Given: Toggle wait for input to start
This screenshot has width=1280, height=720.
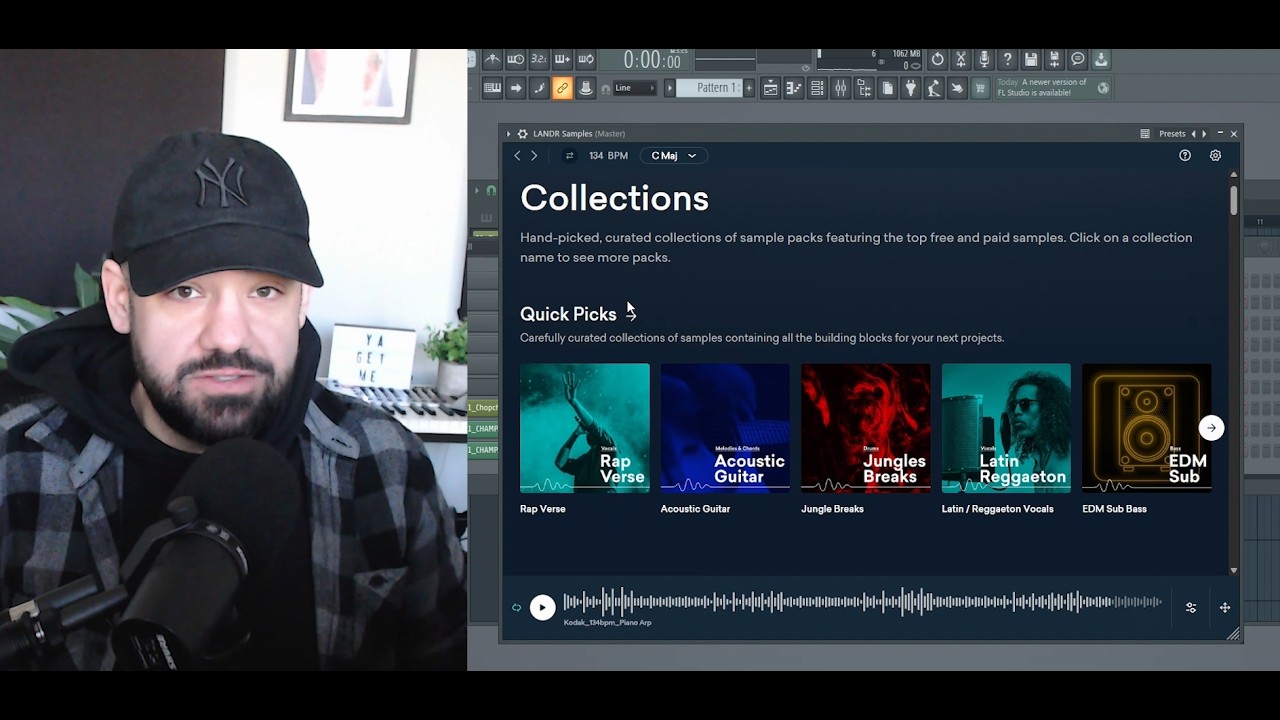Looking at the screenshot, I should [x=516, y=59].
